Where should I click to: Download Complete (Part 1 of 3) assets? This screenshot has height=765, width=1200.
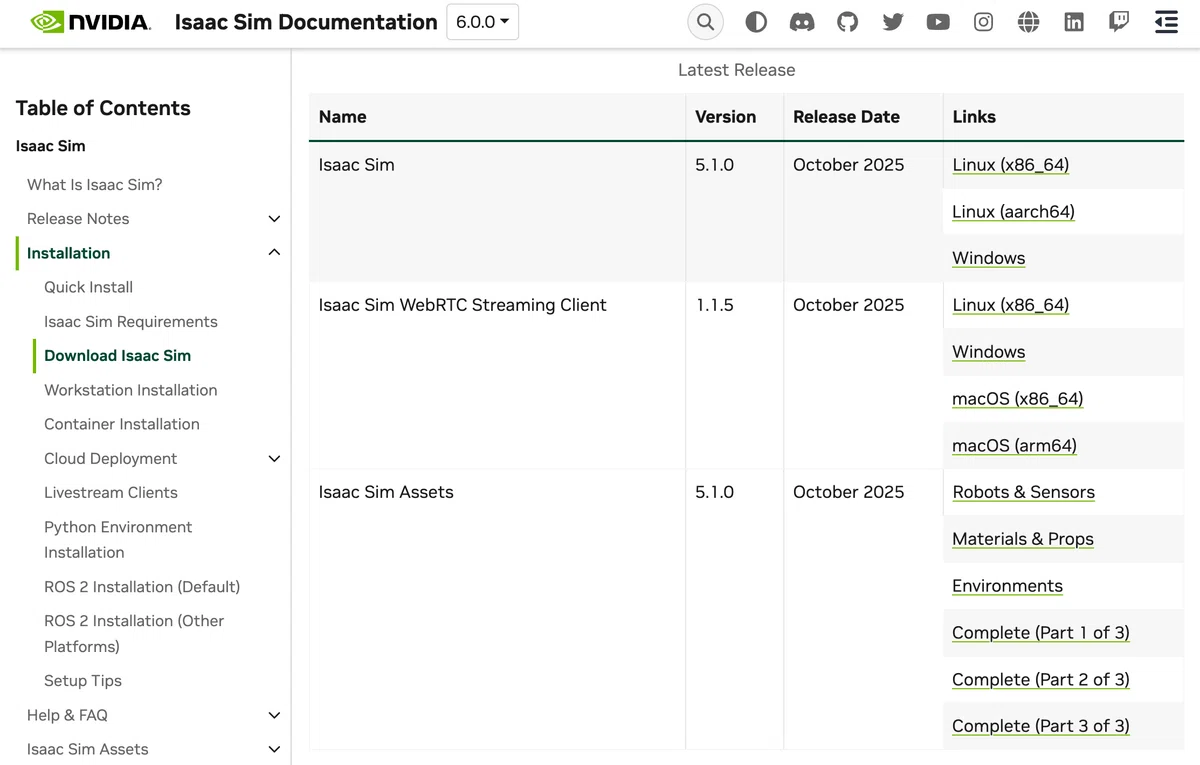(1040, 633)
